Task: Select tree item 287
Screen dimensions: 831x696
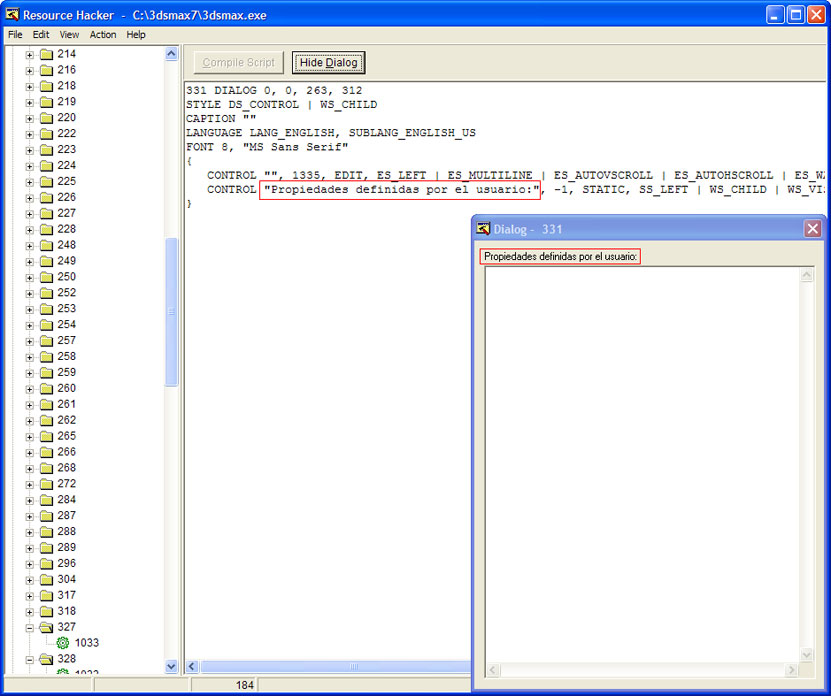Action: [67, 515]
